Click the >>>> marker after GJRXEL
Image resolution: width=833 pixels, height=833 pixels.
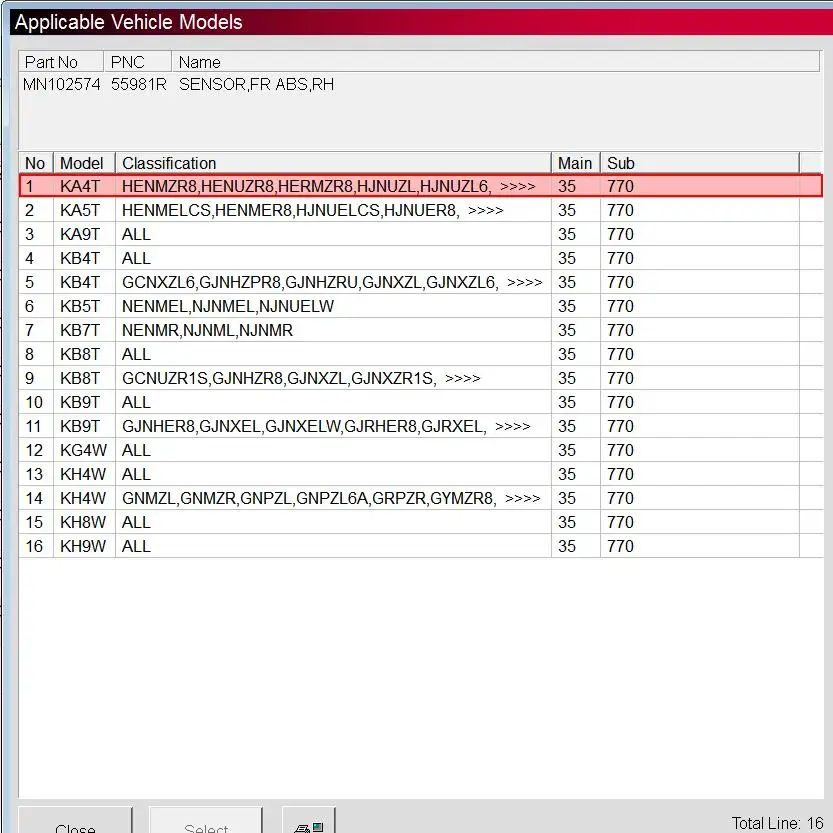point(513,426)
